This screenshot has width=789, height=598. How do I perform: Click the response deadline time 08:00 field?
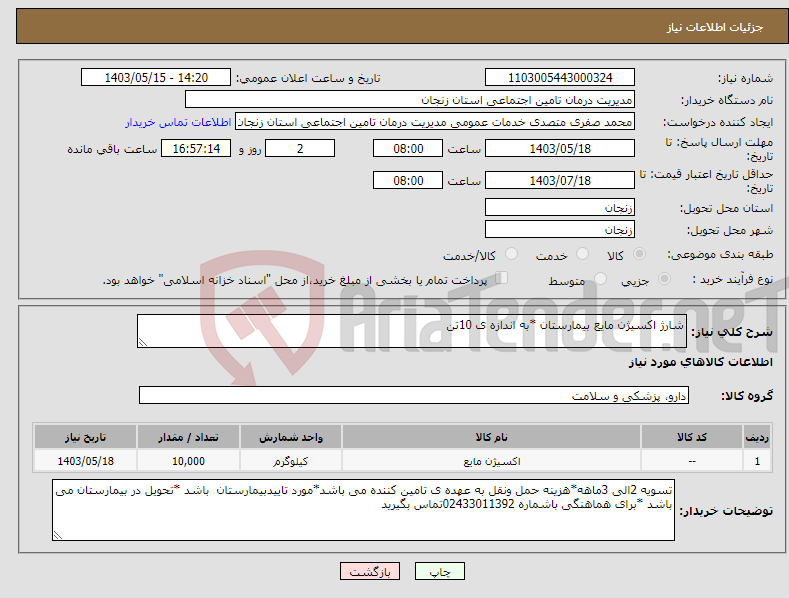pyautogui.click(x=408, y=148)
